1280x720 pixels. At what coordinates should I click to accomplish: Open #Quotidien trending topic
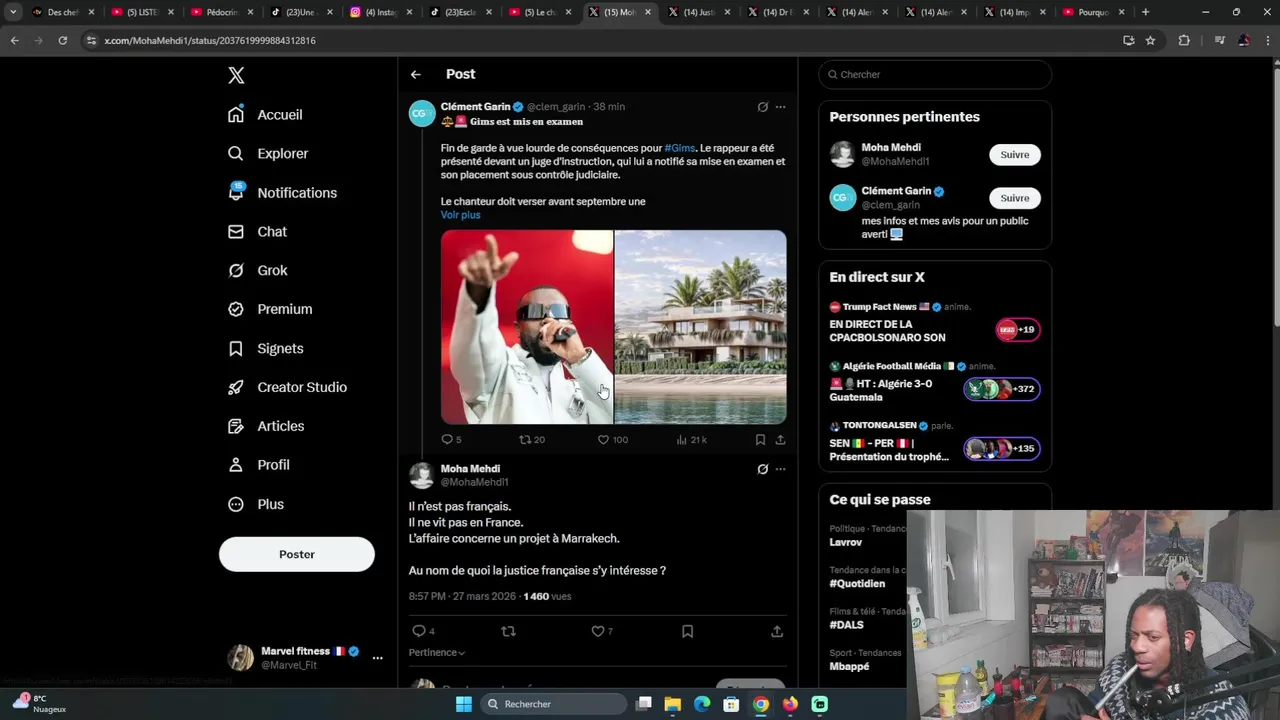[x=857, y=583]
